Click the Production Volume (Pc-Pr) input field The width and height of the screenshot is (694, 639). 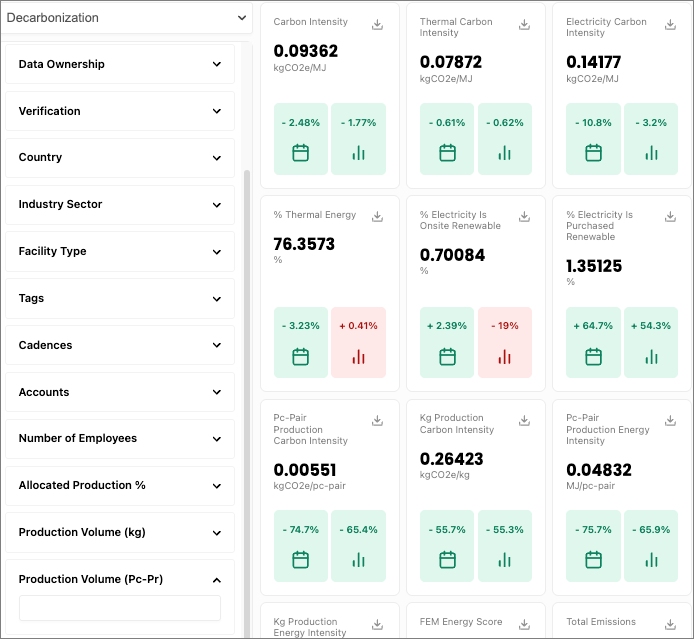pos(120,608)
